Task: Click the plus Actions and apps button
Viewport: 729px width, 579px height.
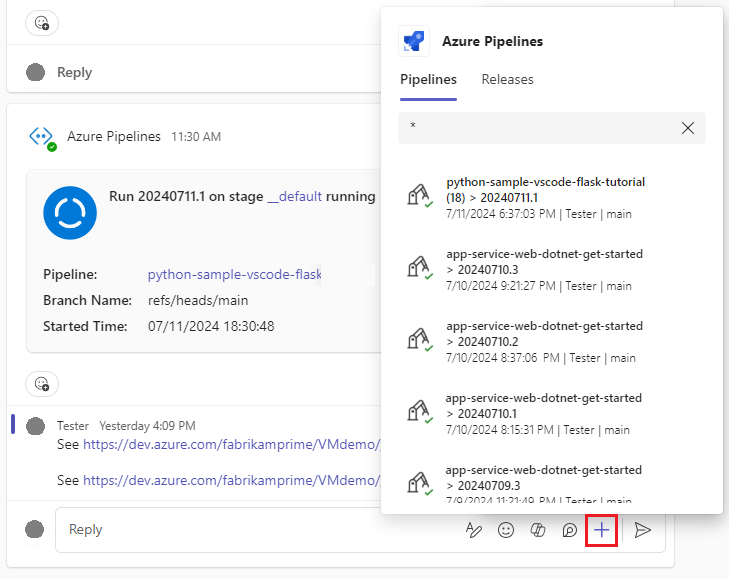Action: (601, 530)
